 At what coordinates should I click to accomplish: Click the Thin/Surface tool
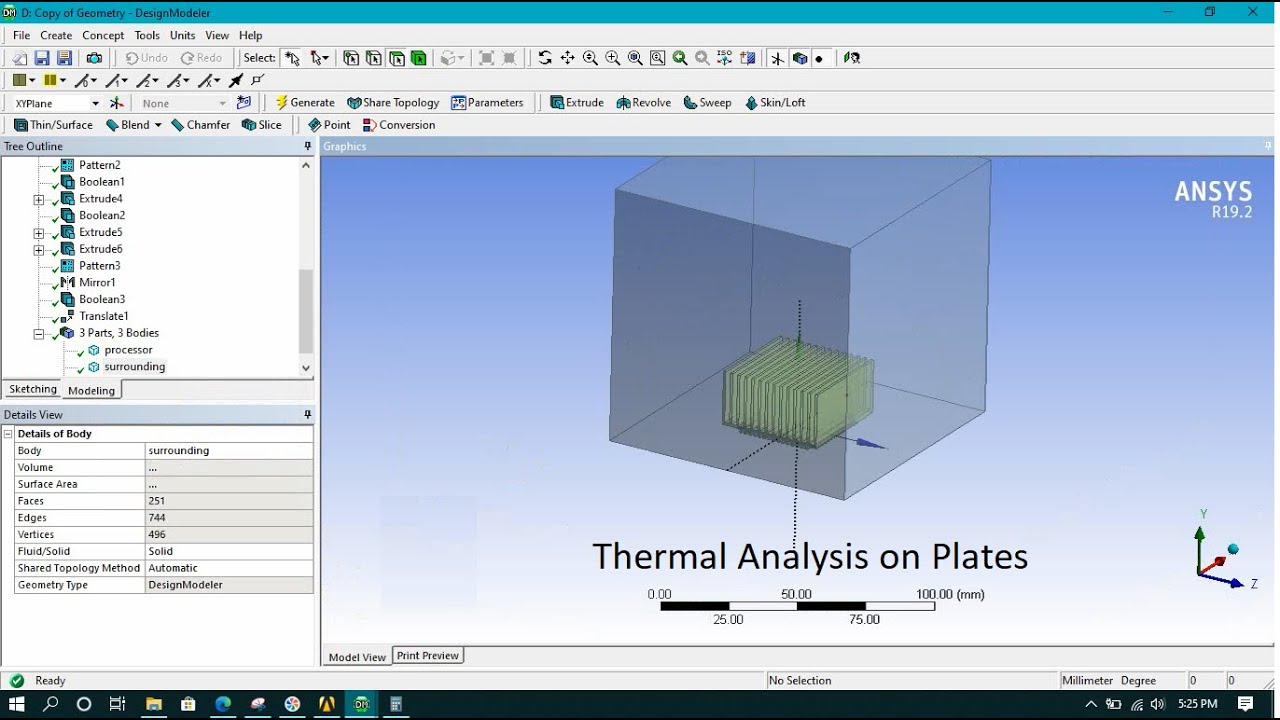[53, 125]
